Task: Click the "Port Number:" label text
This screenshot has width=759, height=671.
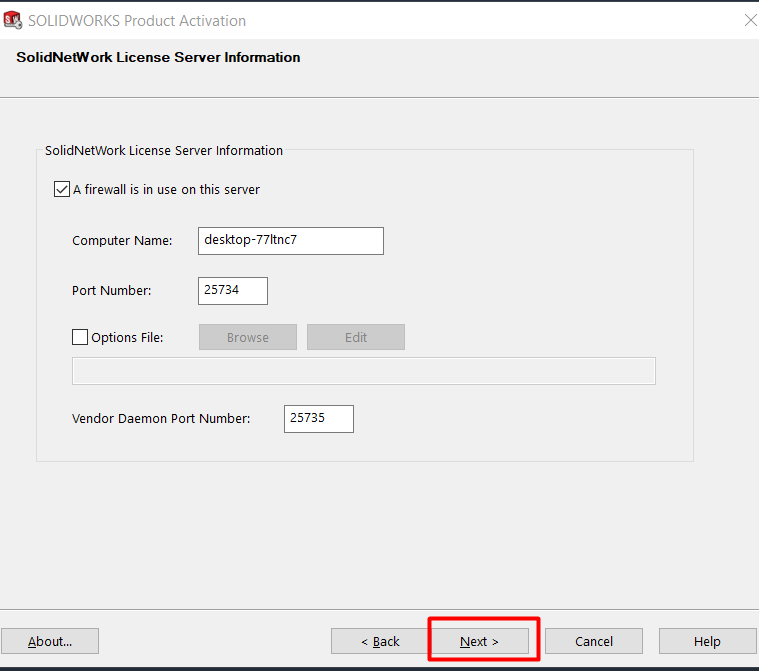Action: tap(111, 291)
